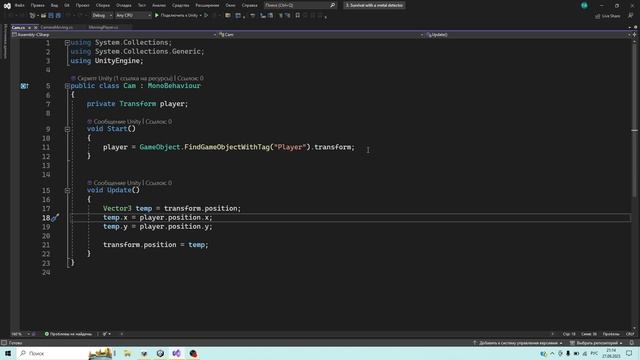Open the Окно menu
Image resolution: width=640 pixels, height=360 pixels.
[x=230, y=5]
